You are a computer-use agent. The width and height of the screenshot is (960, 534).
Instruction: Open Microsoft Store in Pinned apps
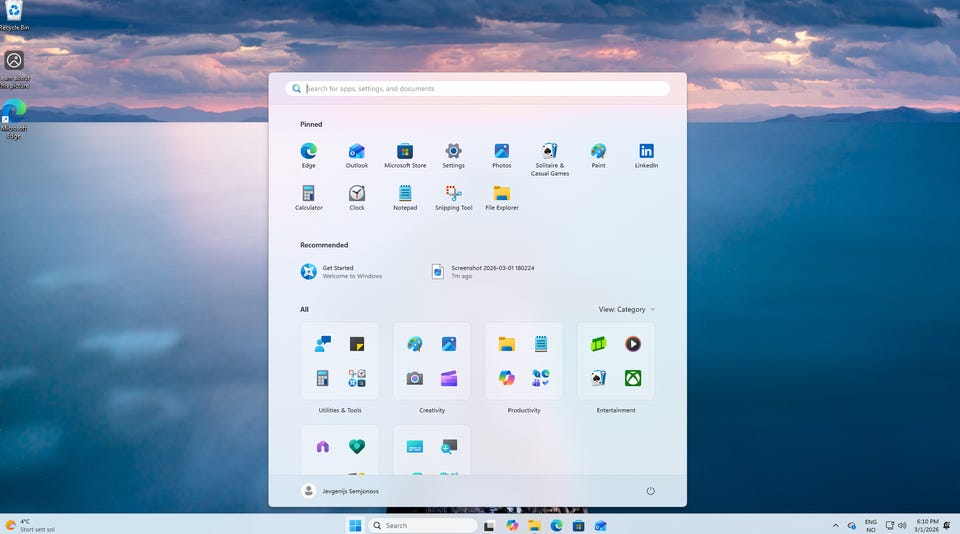point(405,156)
